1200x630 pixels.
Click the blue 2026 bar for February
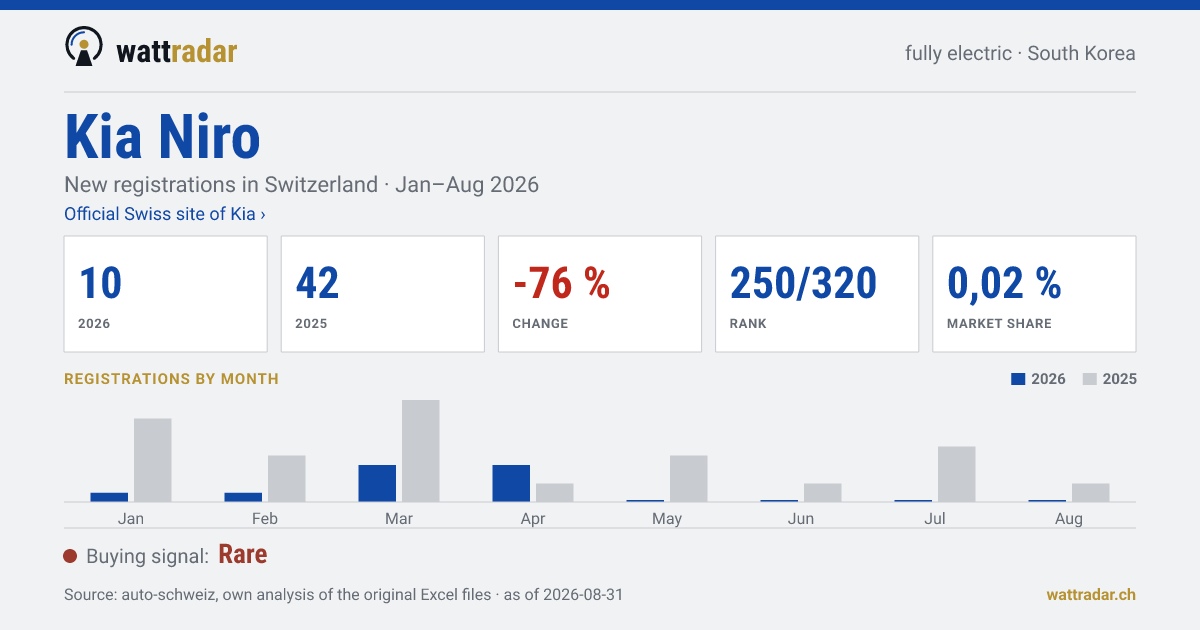tap(243, 497)
